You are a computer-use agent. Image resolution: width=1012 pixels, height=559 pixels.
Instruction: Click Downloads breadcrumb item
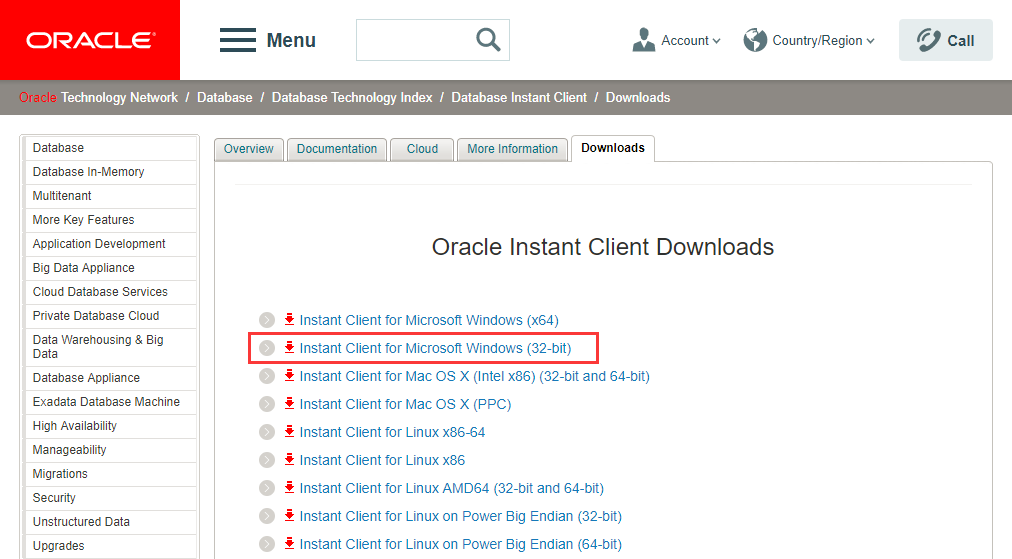coord(638,97)
